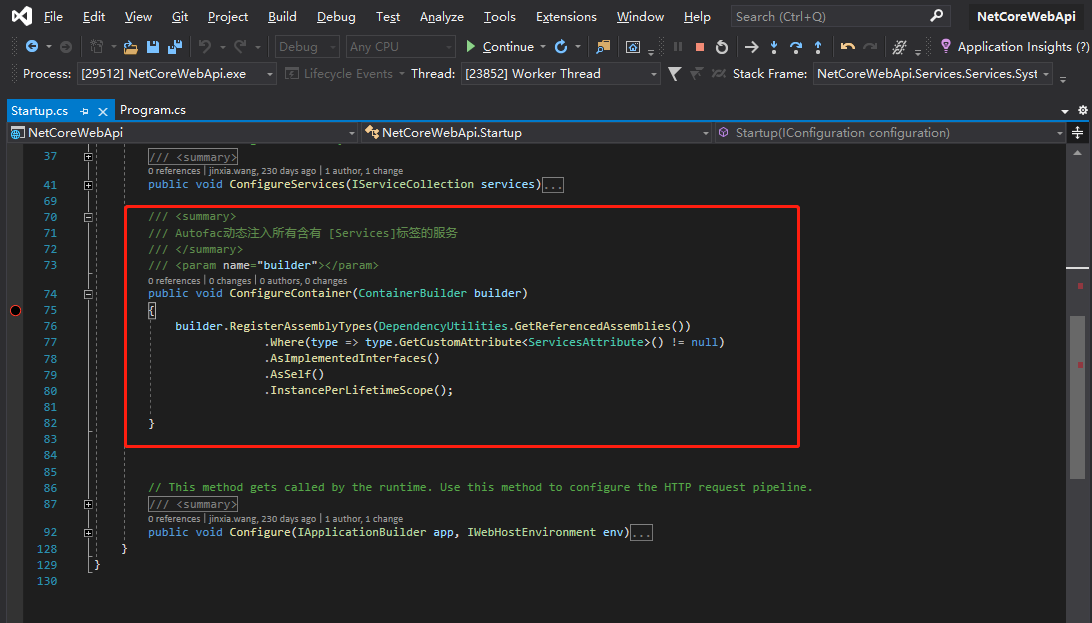
Task: Click the Show Next Statement arrow
Action: (752, 47)
